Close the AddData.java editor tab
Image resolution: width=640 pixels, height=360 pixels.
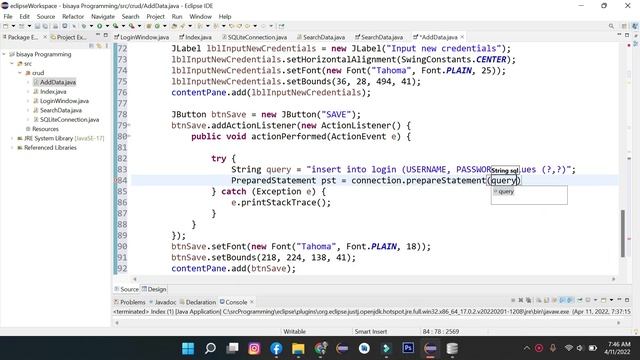462,37
